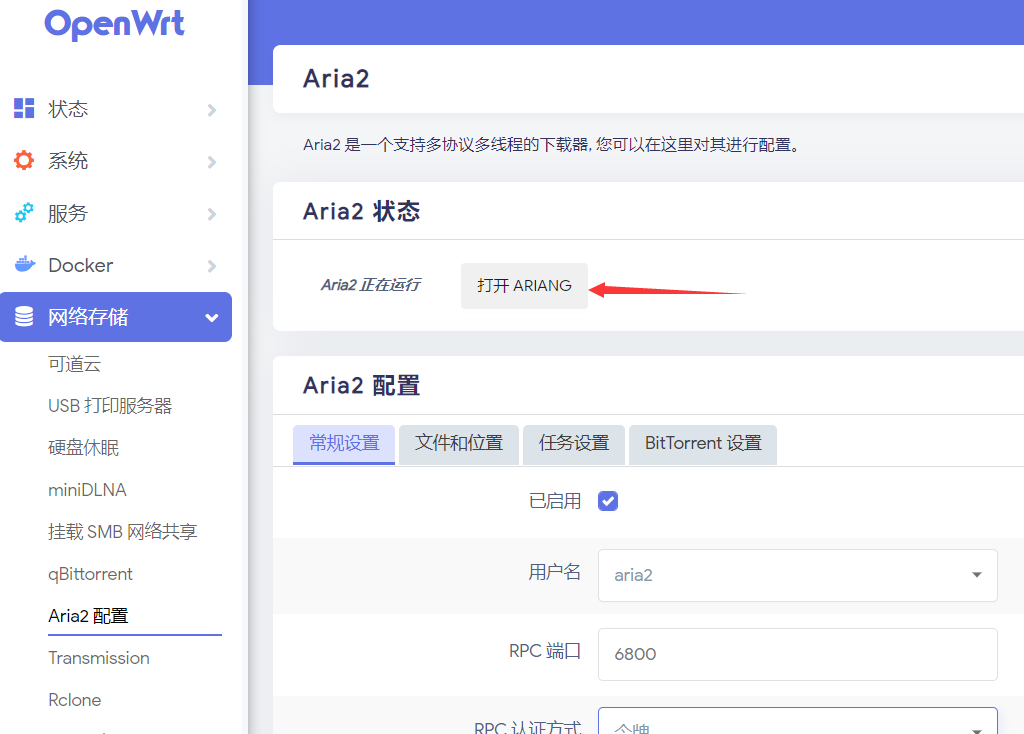Click the 系统 gear icon
The width and height of the screenshot is (1024, 734).
(x=24, y=161)
